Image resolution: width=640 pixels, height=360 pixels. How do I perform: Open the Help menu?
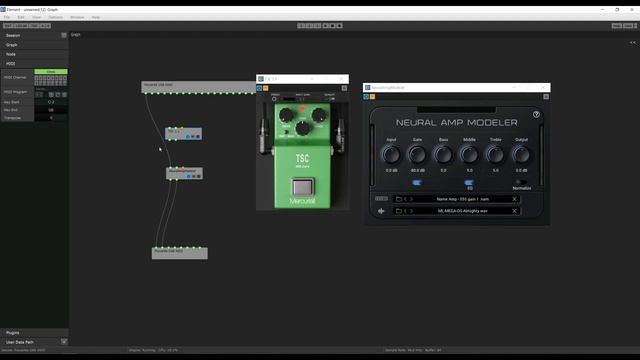pos(96,17)
